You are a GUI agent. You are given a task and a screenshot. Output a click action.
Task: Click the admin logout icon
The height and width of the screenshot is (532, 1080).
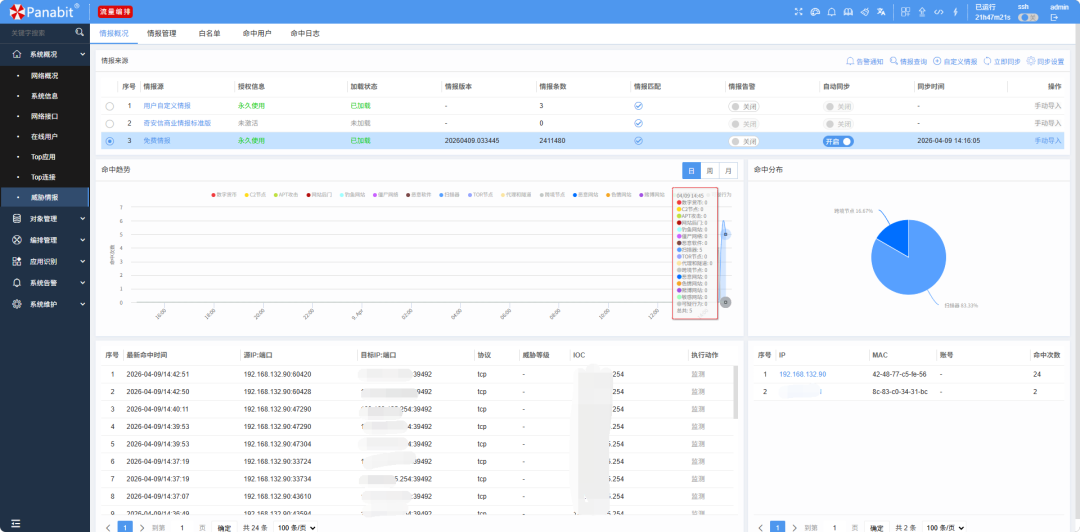click(1054, 17)
